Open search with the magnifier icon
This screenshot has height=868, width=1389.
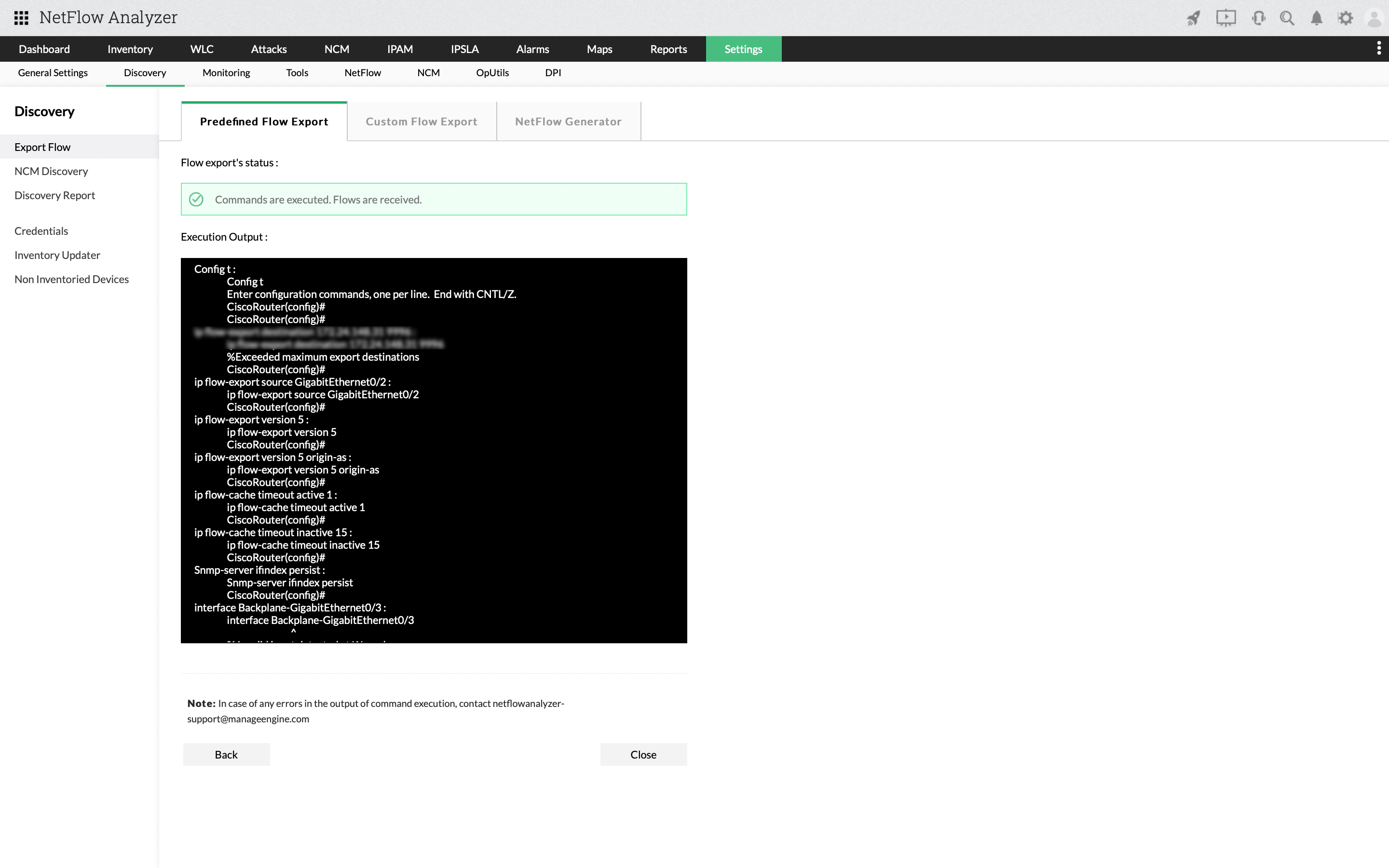[1287, 18]
